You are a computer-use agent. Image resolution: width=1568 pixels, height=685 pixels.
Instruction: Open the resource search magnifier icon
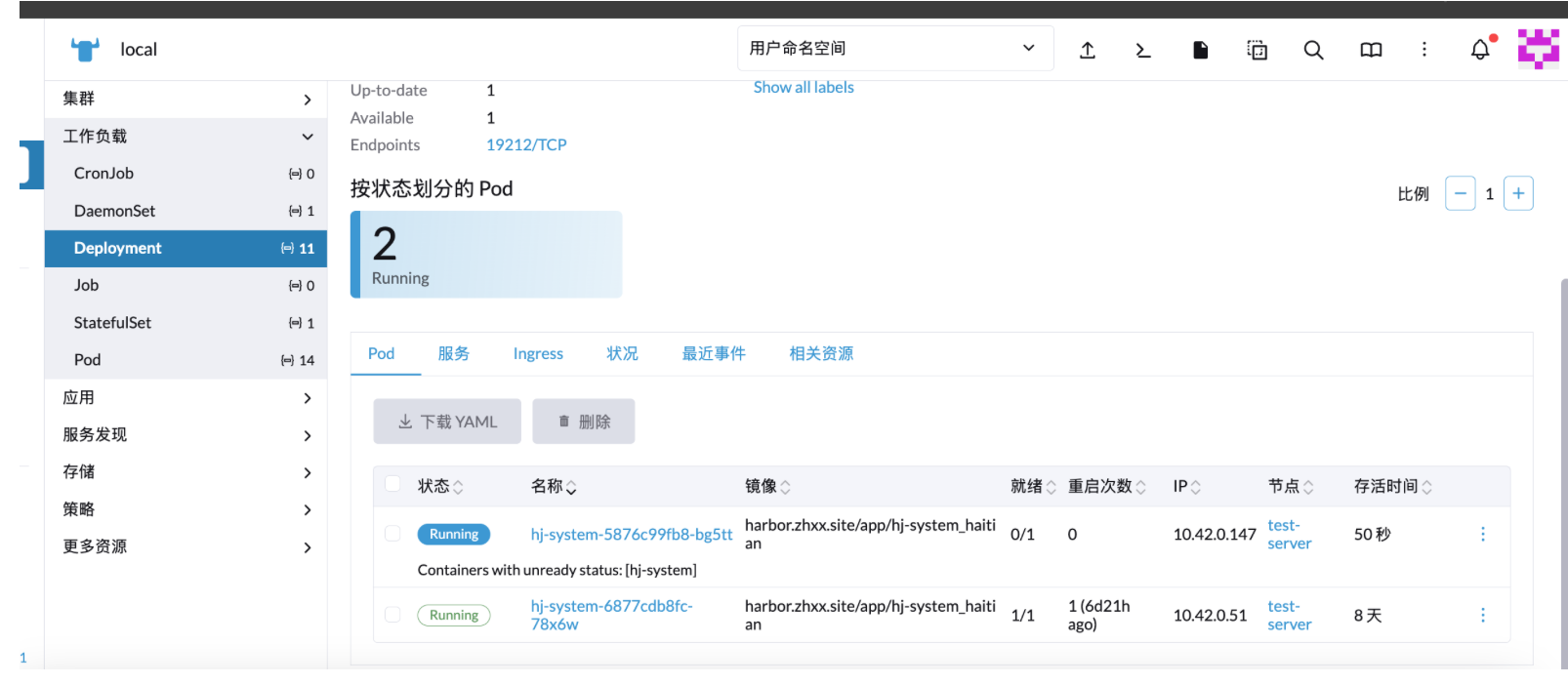(x=1313, y=50)
